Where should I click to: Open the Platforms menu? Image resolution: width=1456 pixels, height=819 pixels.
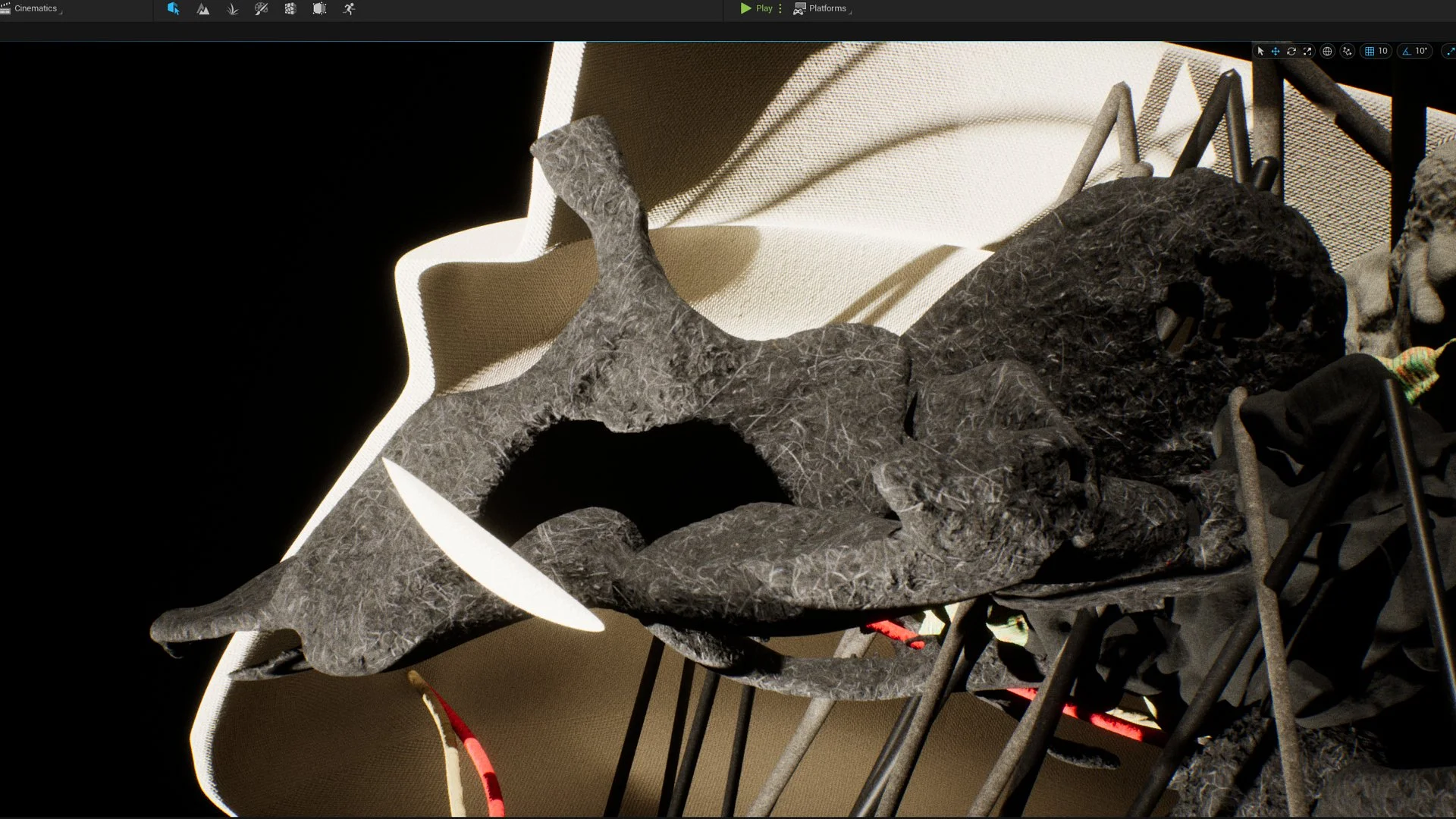tap(822, 8)
